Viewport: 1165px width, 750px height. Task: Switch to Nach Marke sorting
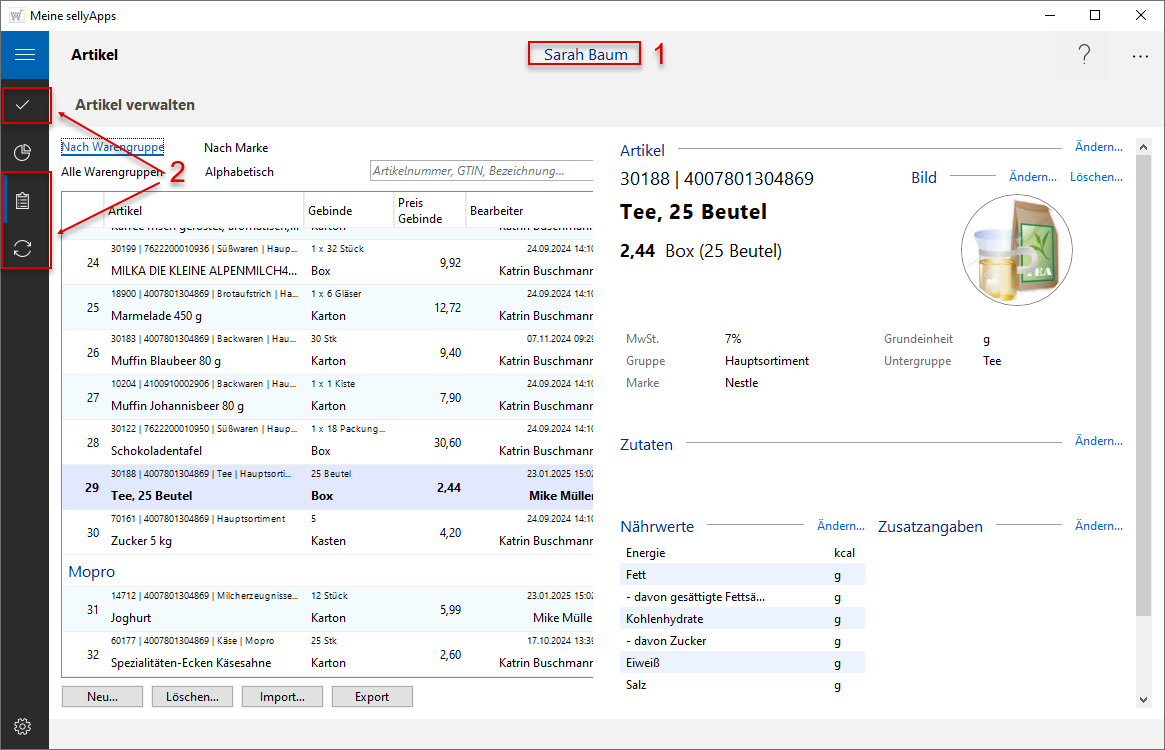[x=236, y=148]
